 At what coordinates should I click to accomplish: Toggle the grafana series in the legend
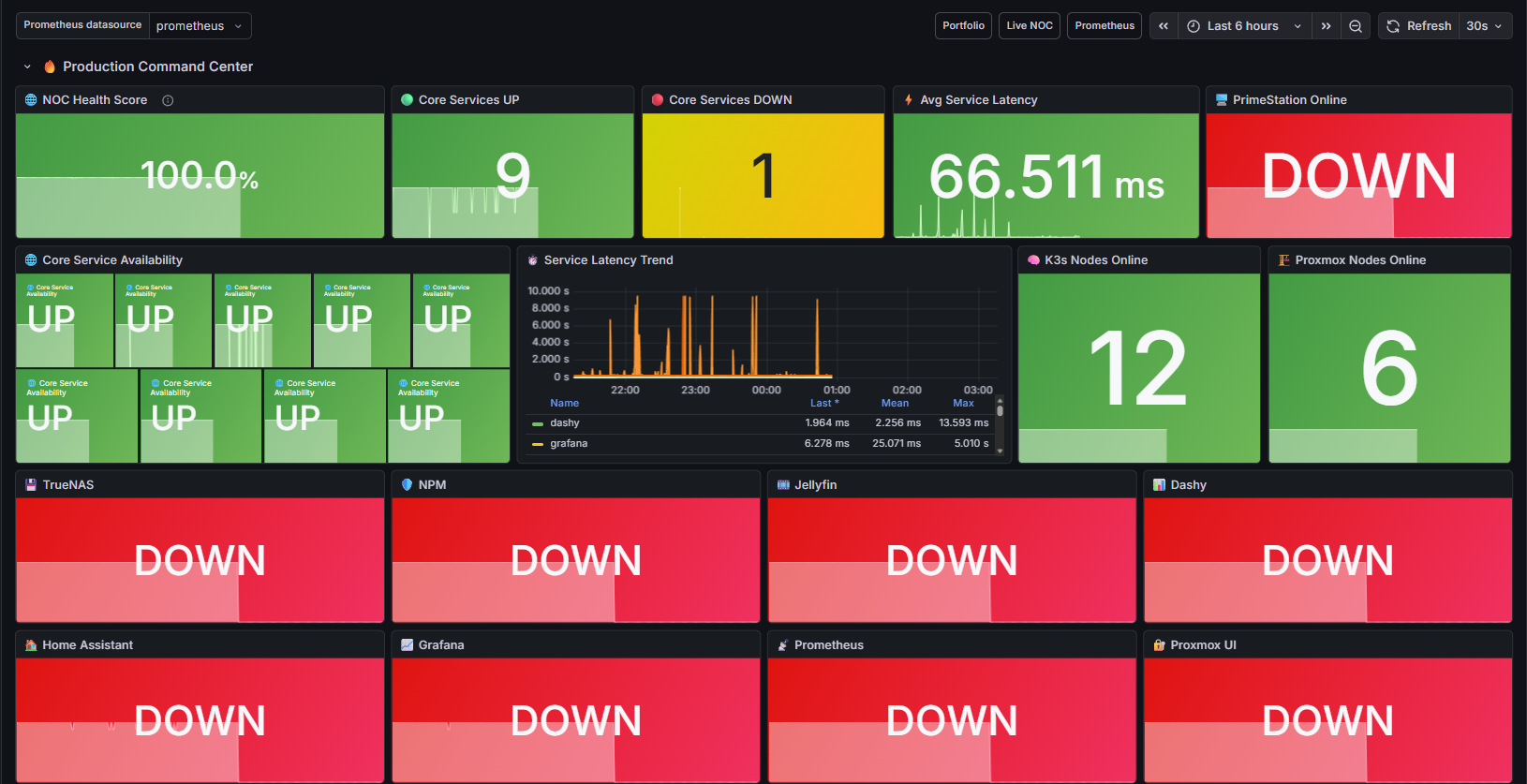coord(569,444)
